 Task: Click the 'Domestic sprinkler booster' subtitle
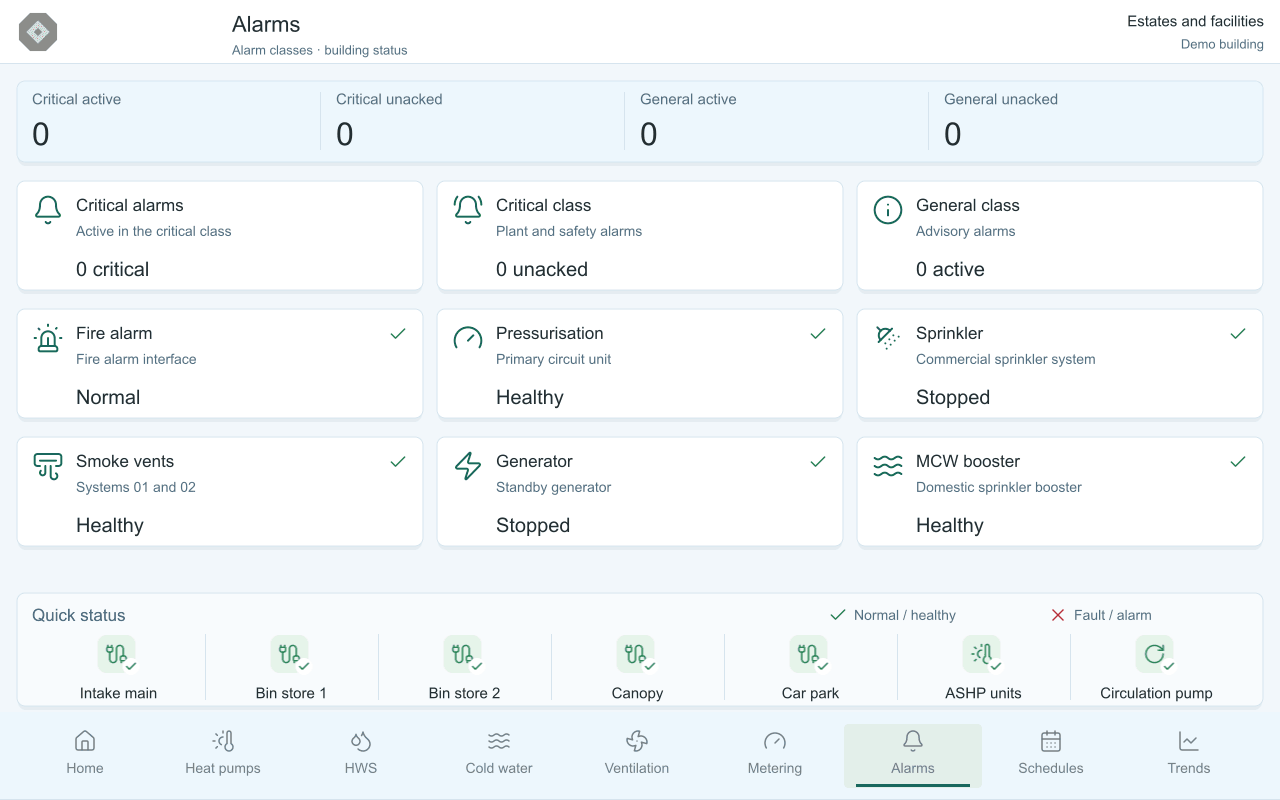click(999, 487)
